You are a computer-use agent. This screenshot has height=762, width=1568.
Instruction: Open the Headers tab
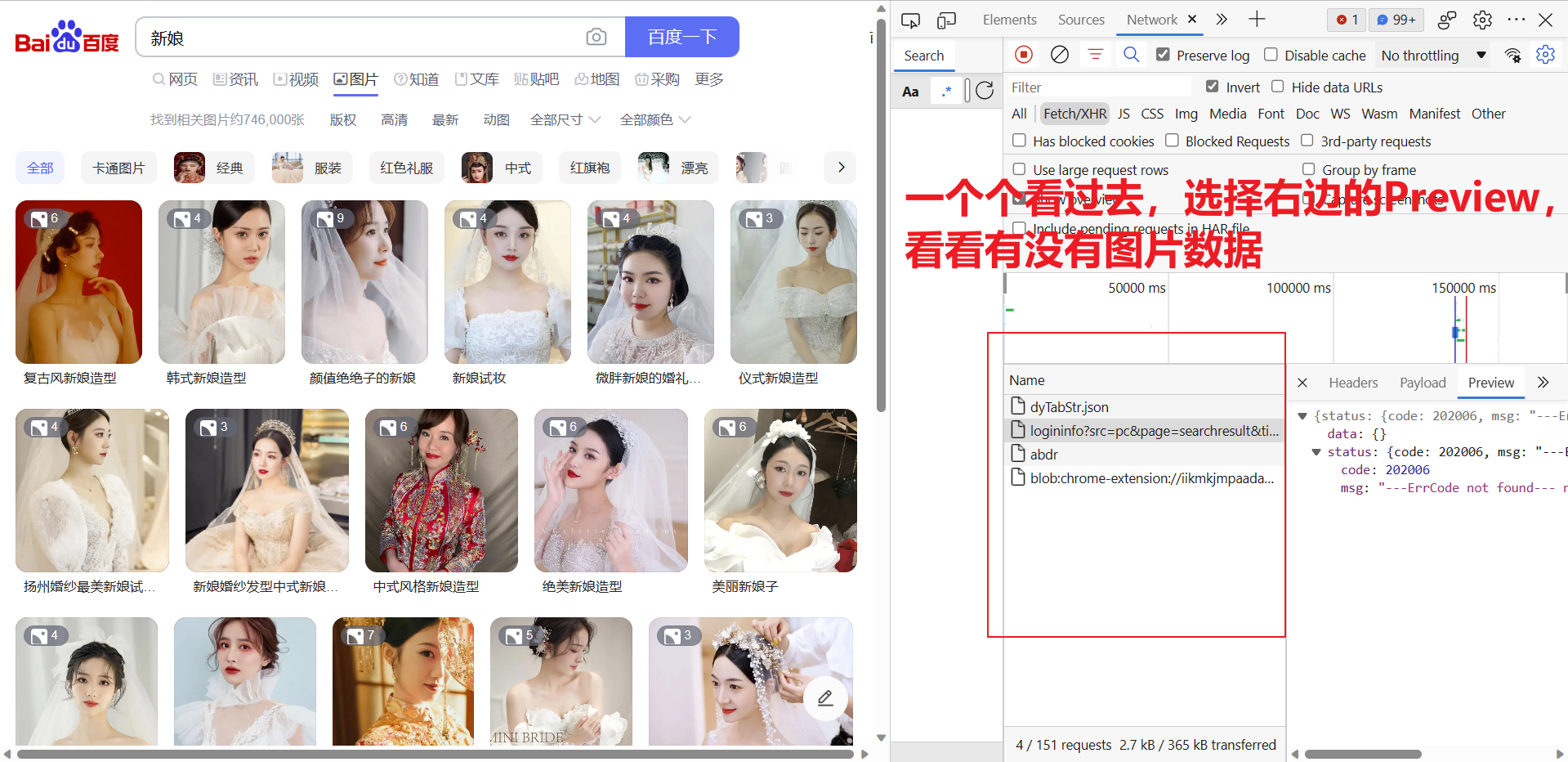click(x=1353, y=383)
